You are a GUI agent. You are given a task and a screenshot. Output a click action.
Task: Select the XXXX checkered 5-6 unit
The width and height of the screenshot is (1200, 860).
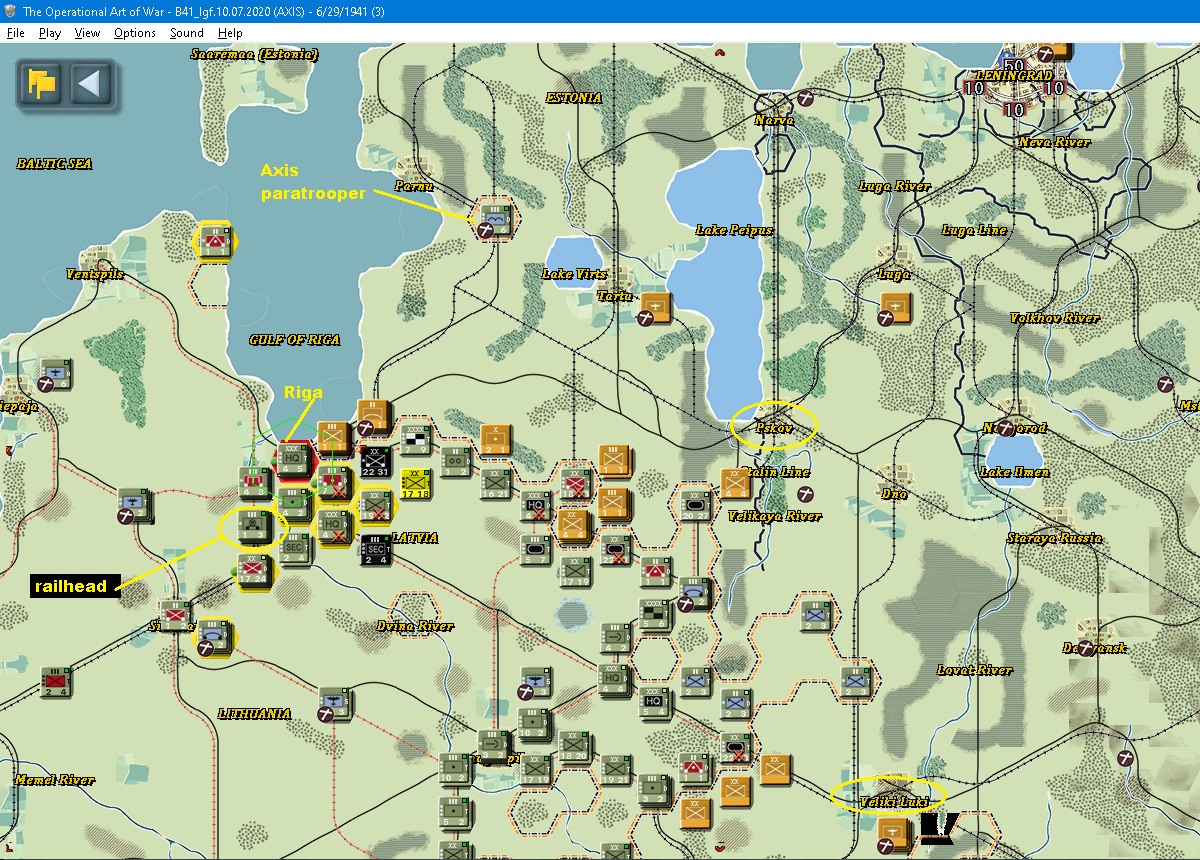pyautogui.click(x=655, y=614)
